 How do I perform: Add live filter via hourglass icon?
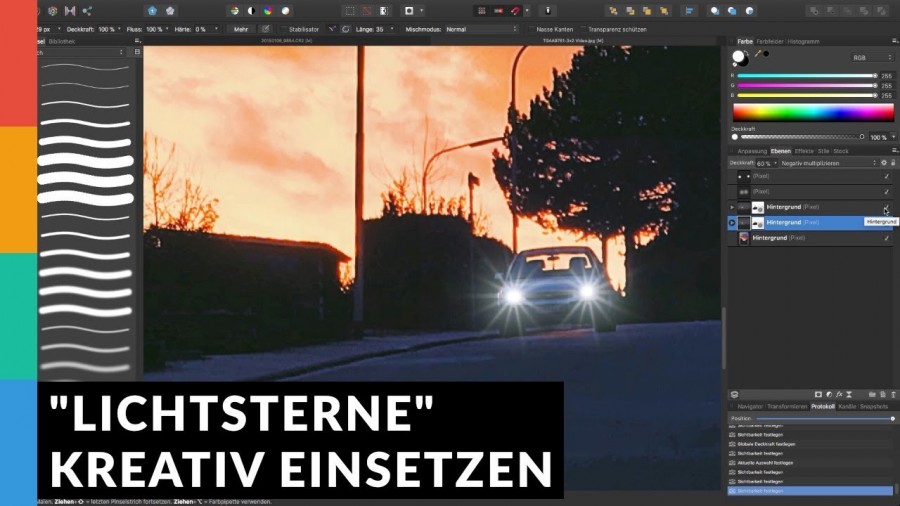pyautogui.click(x=849, y=395)
